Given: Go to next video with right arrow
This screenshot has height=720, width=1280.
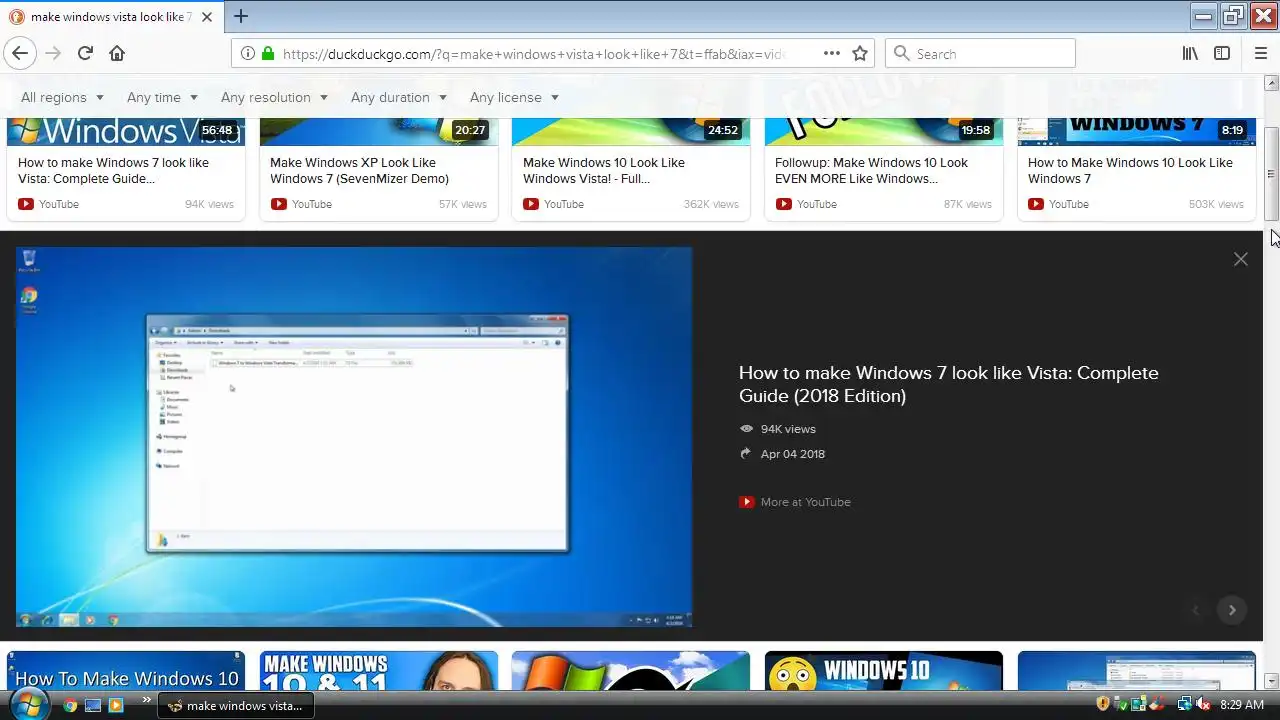Looking at the screenshot, I should pos(1232,610).
